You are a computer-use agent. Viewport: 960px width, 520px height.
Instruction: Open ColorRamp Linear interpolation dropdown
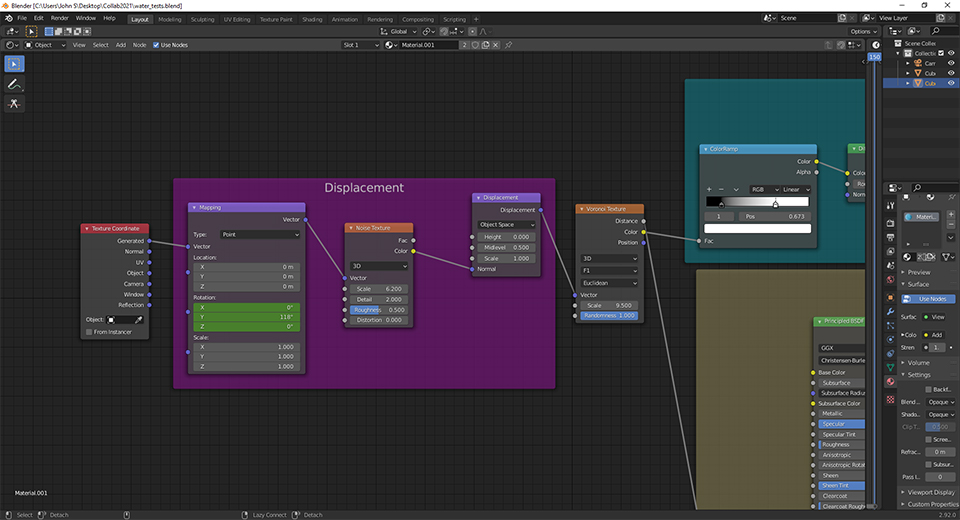(796, 189)
